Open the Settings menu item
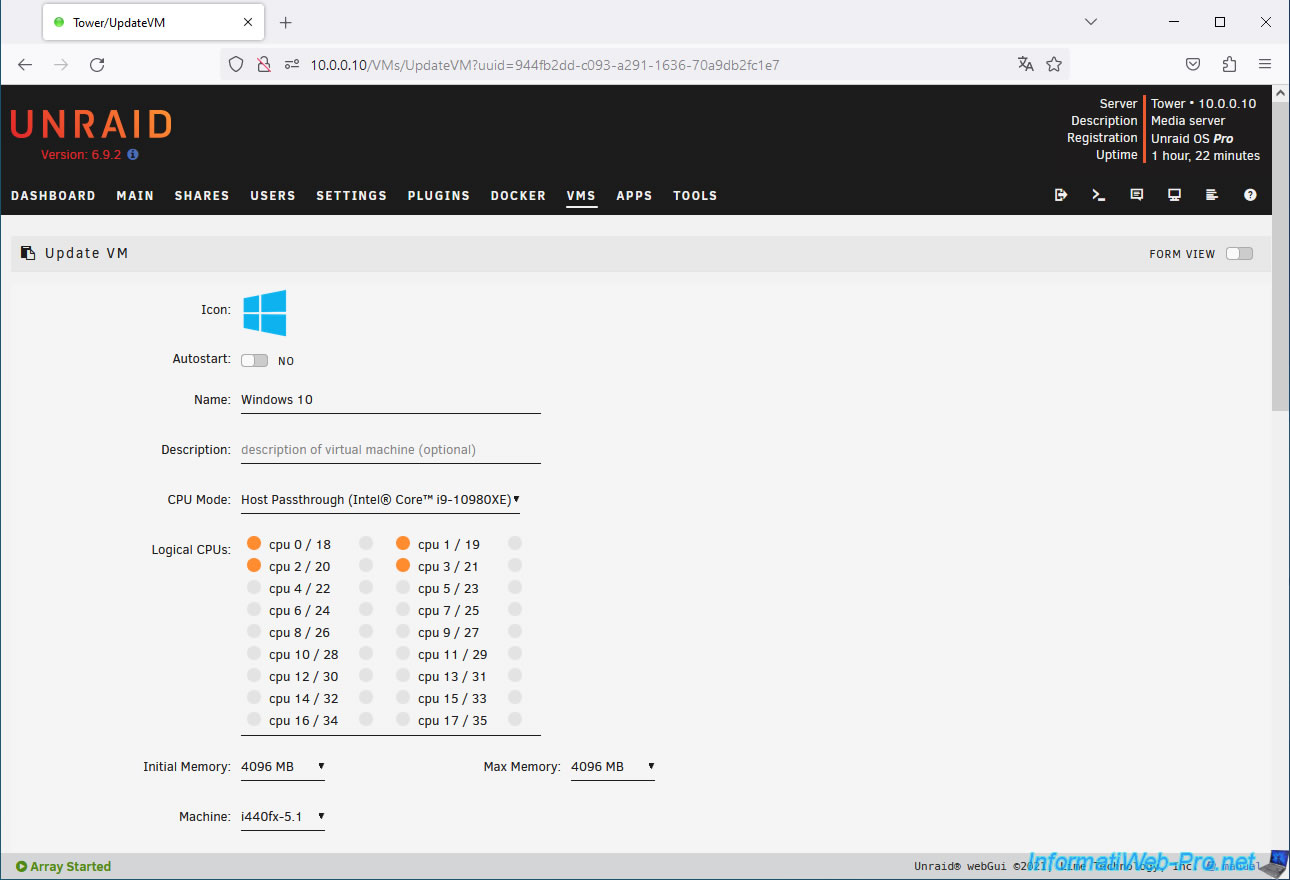Image resolution: width=1290 pixels, height=880 pixels. pos(351,196)
